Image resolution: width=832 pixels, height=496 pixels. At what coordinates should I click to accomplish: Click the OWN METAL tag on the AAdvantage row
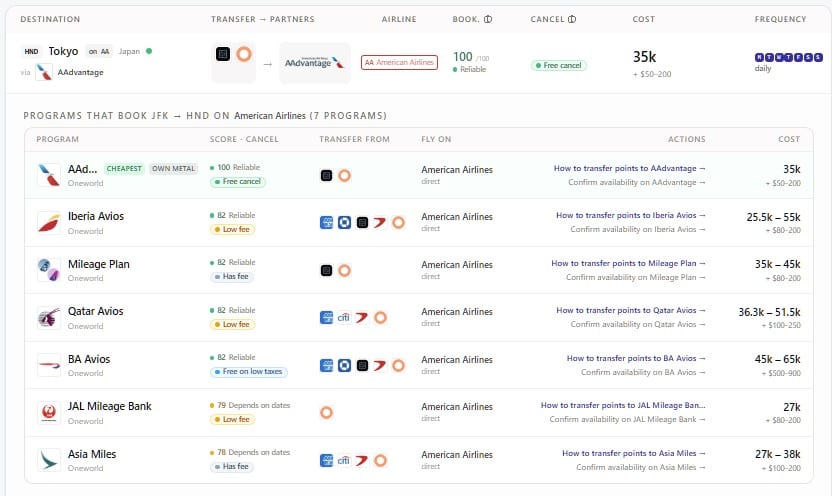tap(174, 169)
